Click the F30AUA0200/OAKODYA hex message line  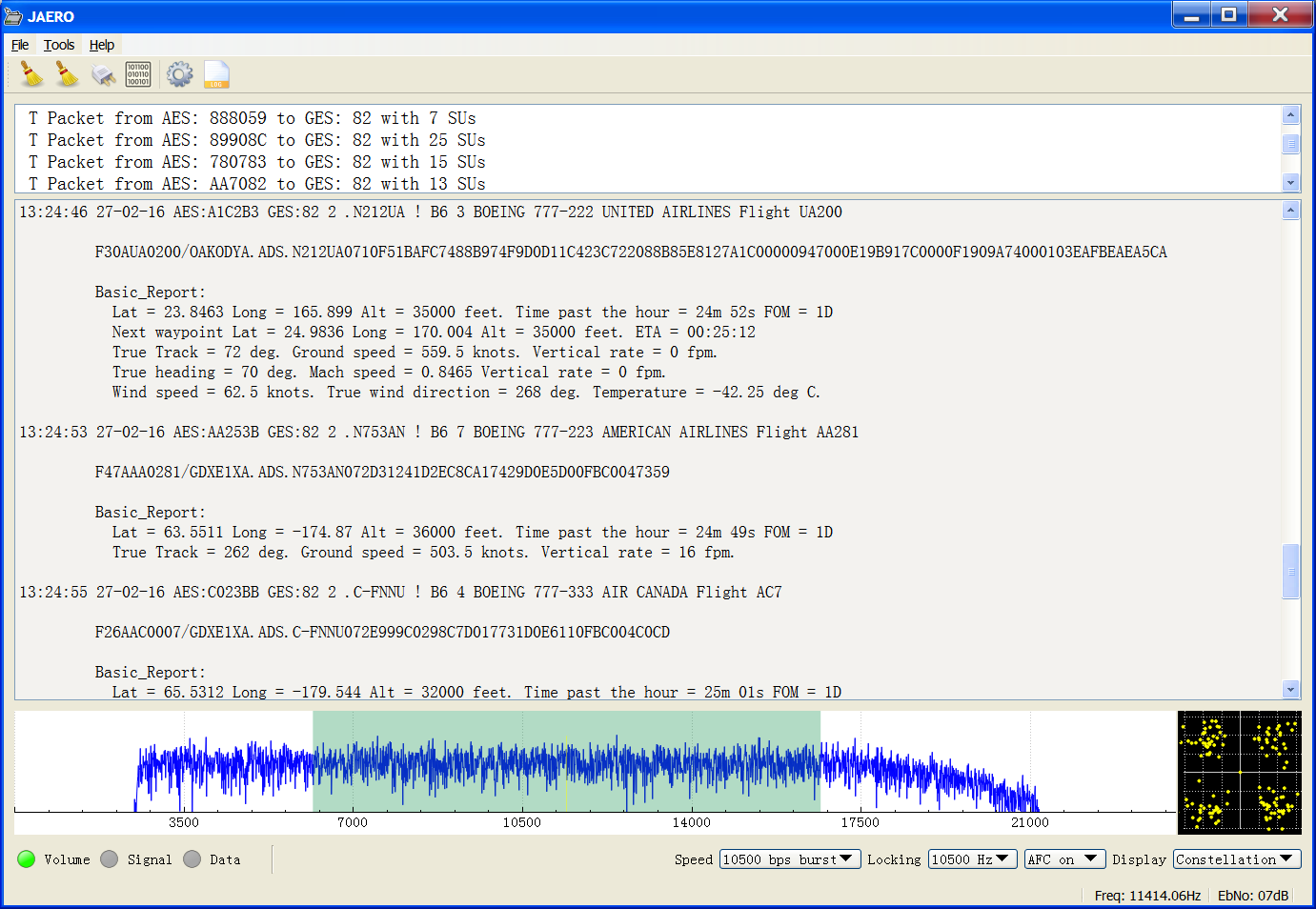631,252
